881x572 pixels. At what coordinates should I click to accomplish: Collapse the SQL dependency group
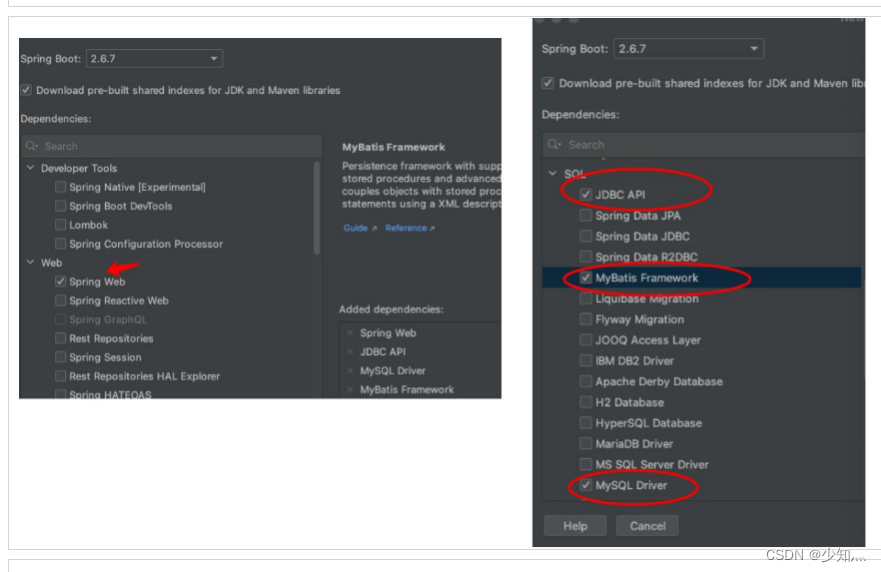(x=552, y=174)
